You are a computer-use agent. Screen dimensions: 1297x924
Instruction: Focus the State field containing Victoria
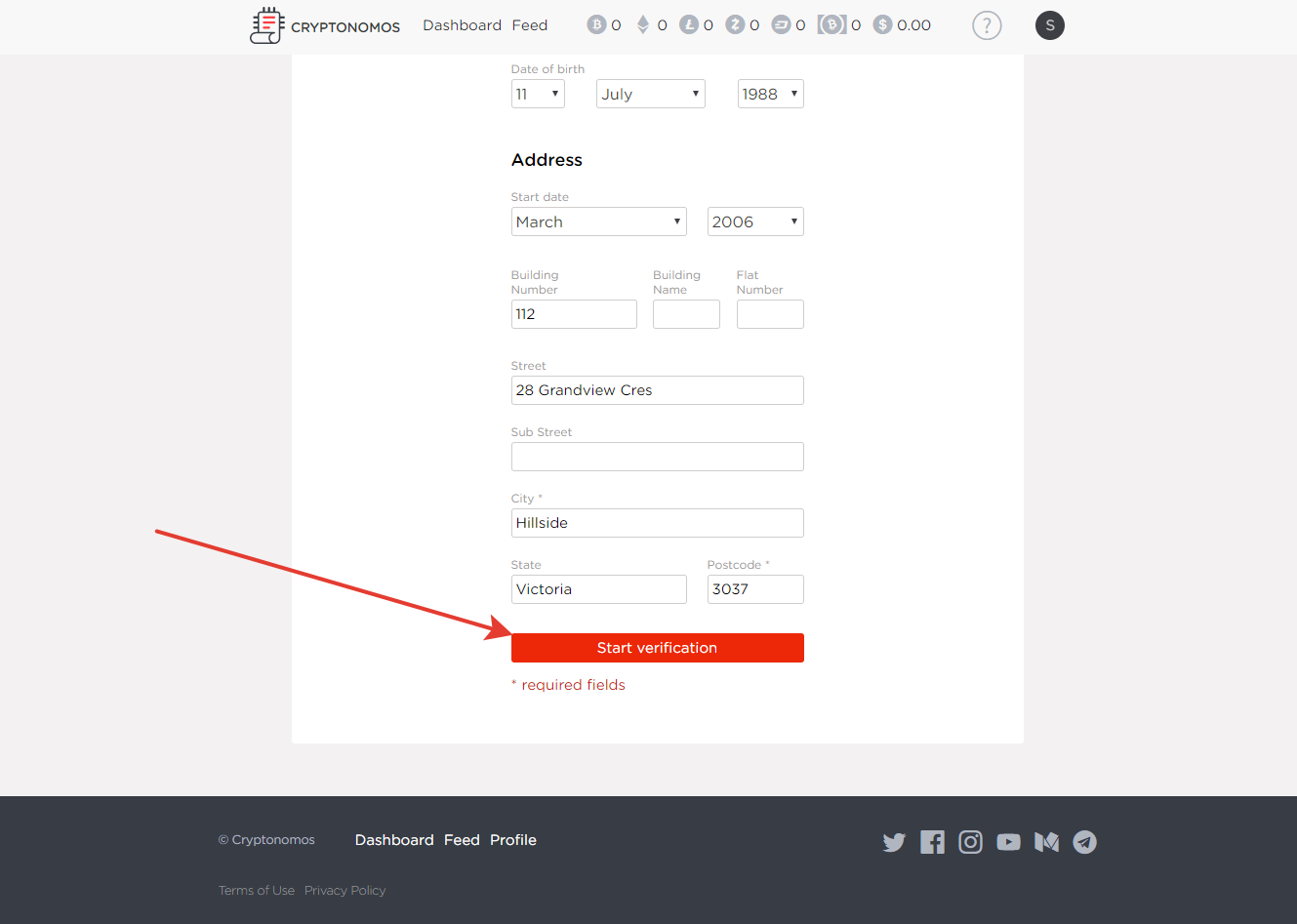point(599,589)
